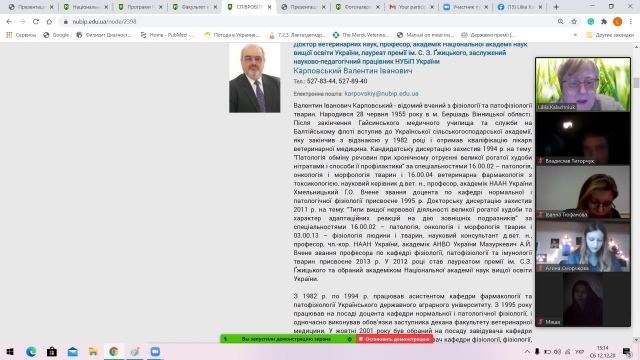The image size is (640, 360).
Task: Close the Facebook Liliia tab
Action: [540, 7]
